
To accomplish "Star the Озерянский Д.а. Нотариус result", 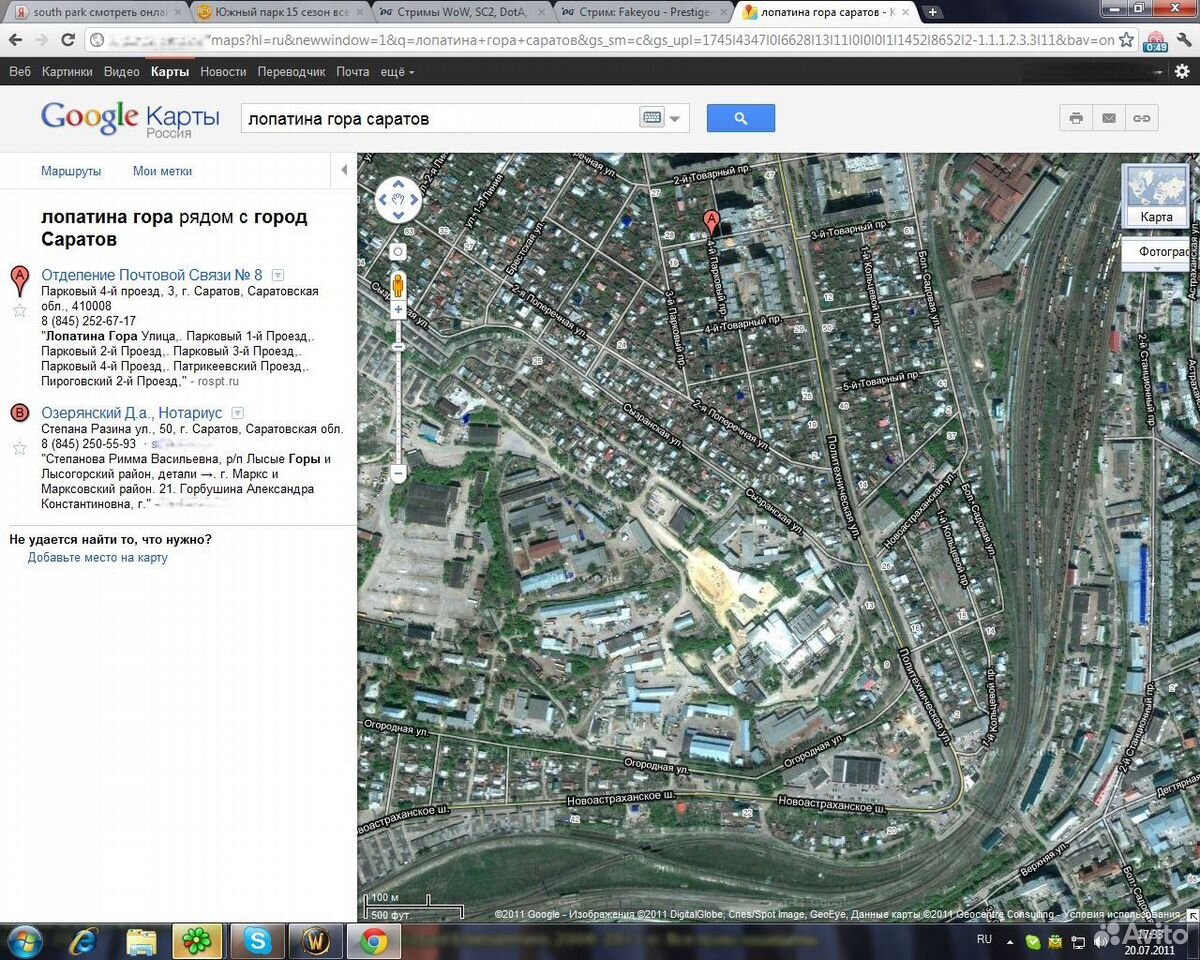I will coord(19,447).
